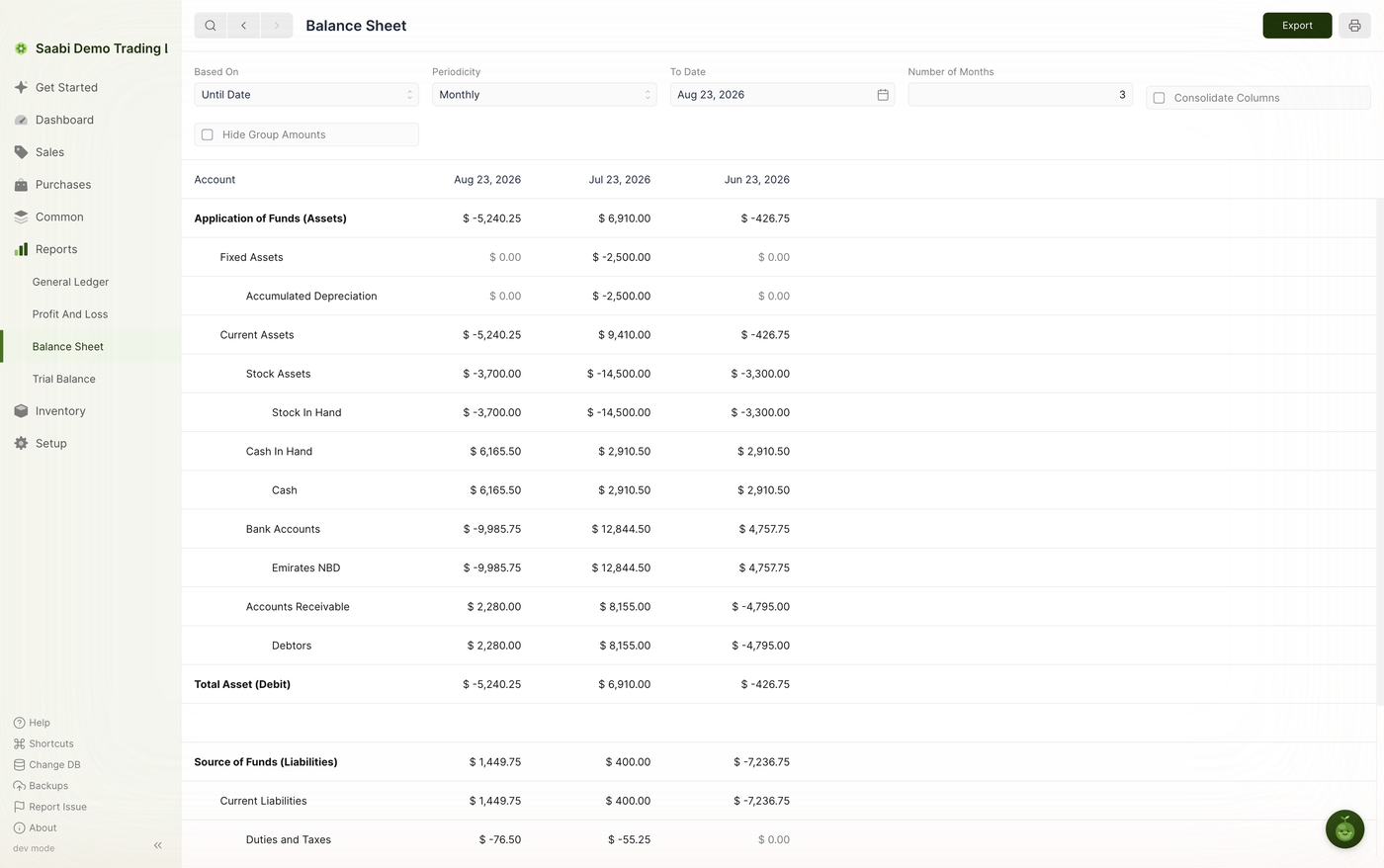The height and width of the screenshot is (868, 1384).
Task: Click the Stock In Hand row label
Action: [306, 413]
